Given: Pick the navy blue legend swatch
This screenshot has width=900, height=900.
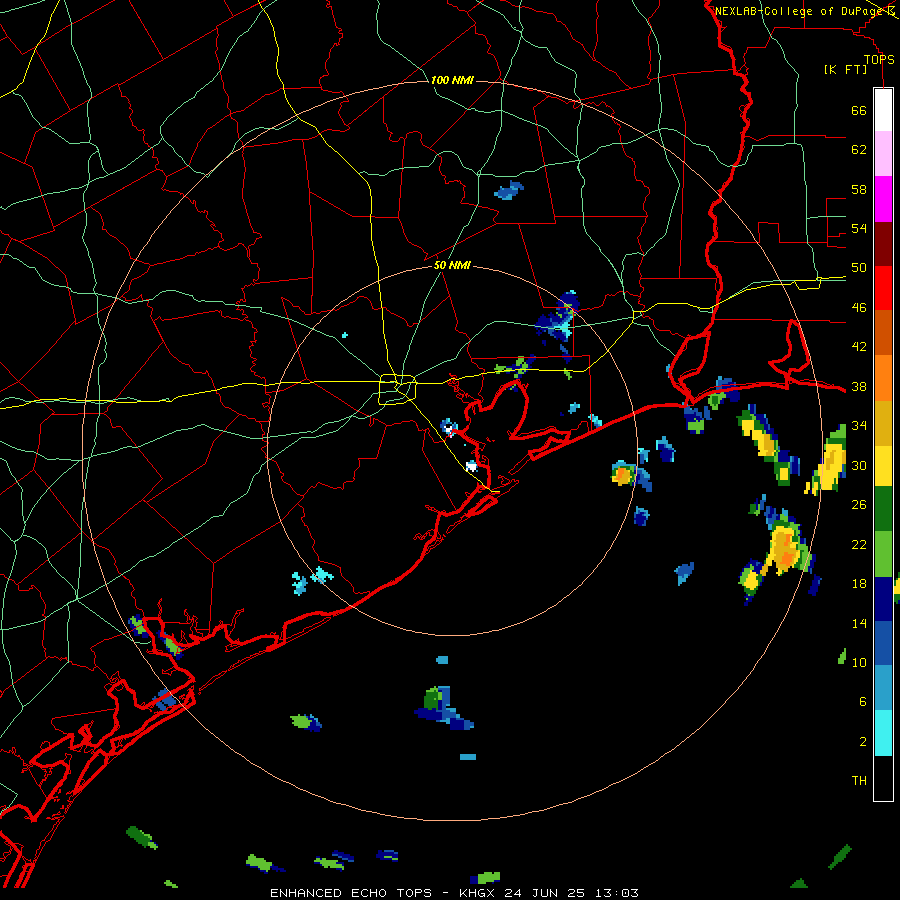Looking at the screenshot, I should (883, 599).
